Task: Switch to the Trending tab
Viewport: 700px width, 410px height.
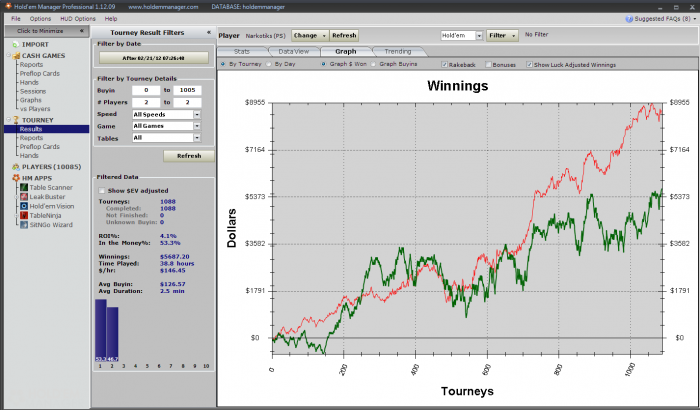Action: click(x=398, y=51)
